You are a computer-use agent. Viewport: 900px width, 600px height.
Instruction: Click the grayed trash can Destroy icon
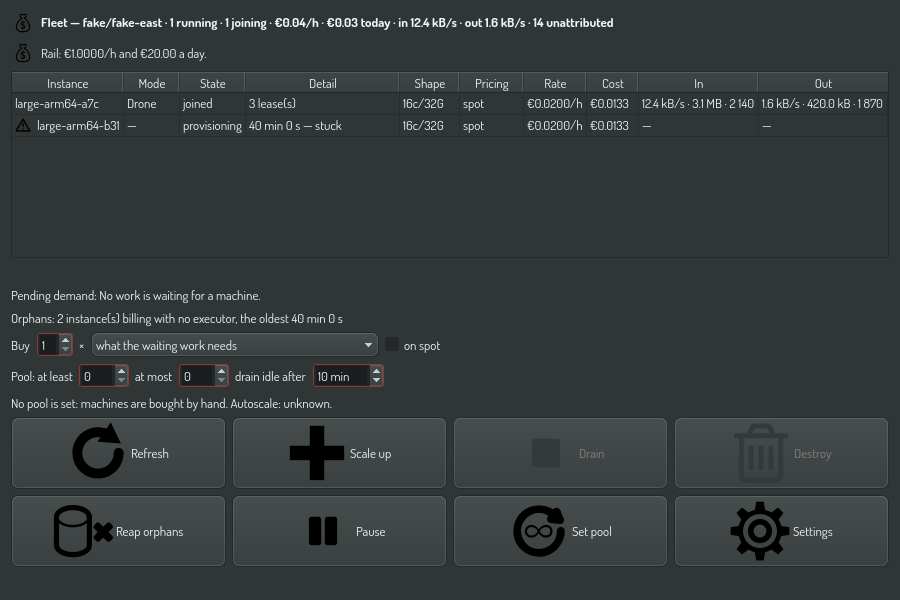coord(761,452)
